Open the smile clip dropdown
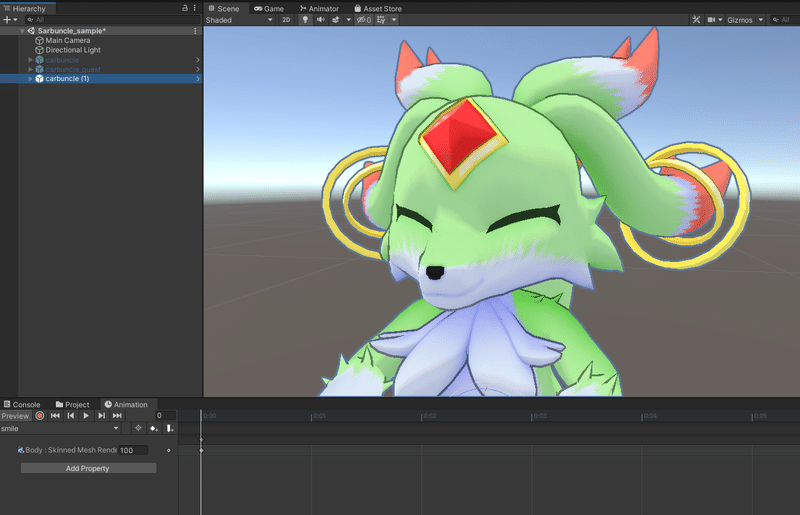 (60, 429)
